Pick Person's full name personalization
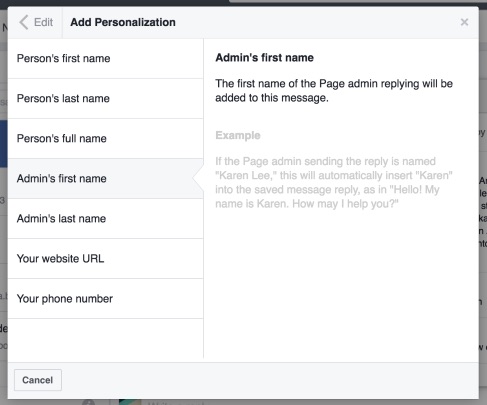 (x=106, y=139)
